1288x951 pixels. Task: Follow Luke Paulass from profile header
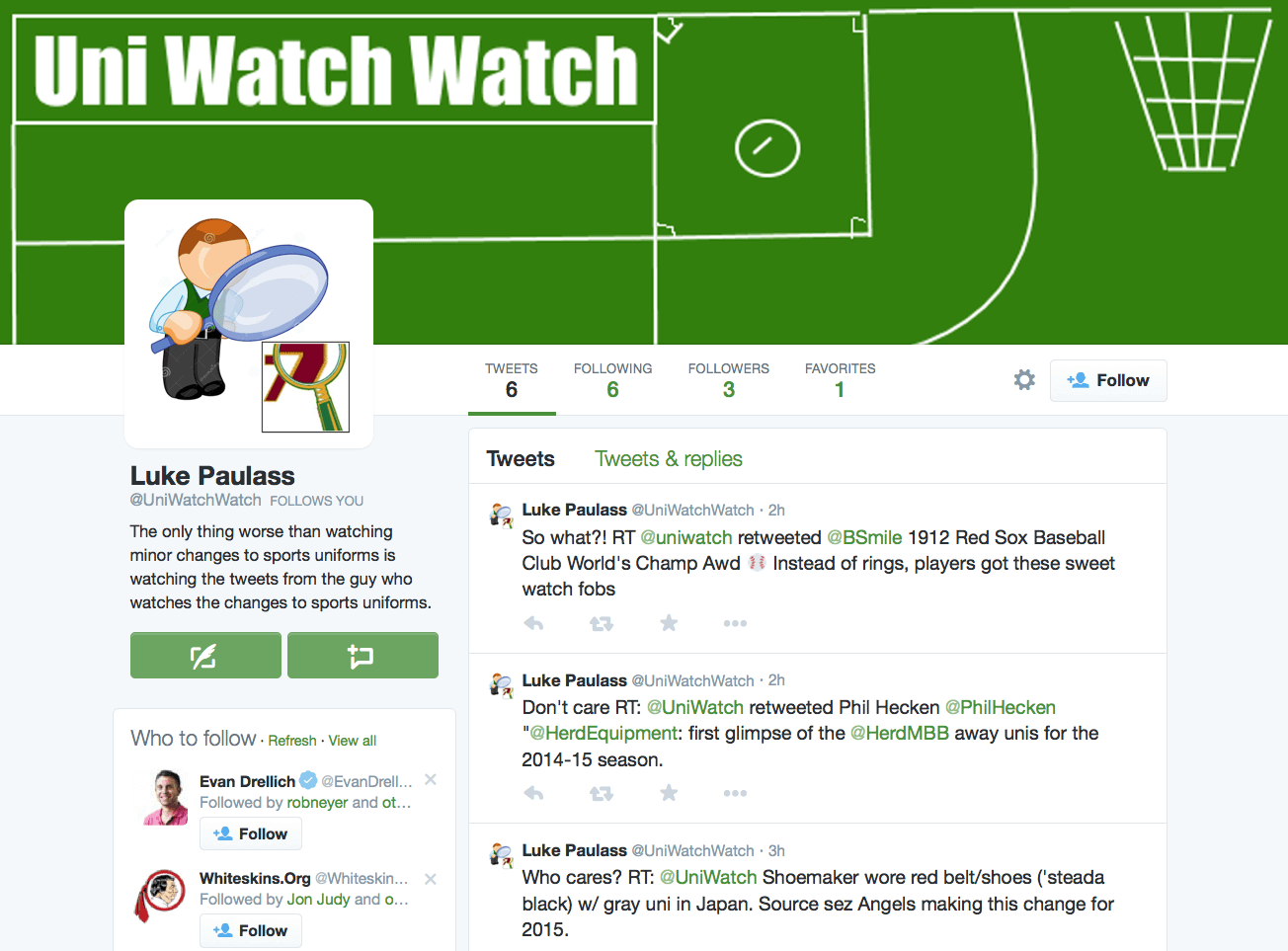click(x=1108, y=380)
